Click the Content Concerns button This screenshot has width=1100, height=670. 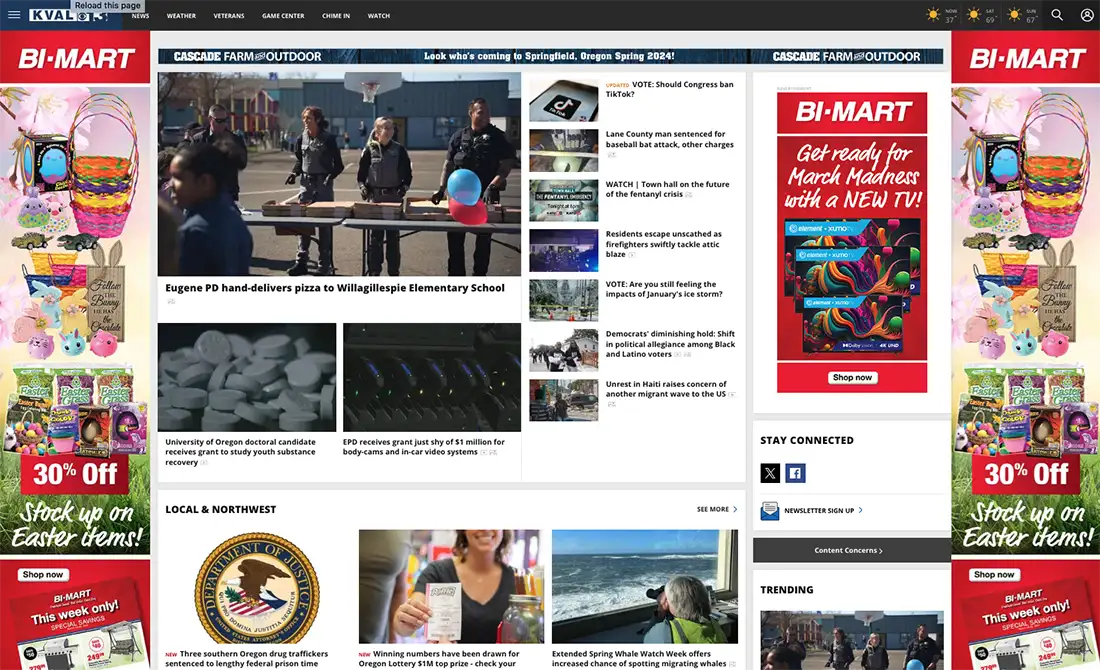(851, 550)
